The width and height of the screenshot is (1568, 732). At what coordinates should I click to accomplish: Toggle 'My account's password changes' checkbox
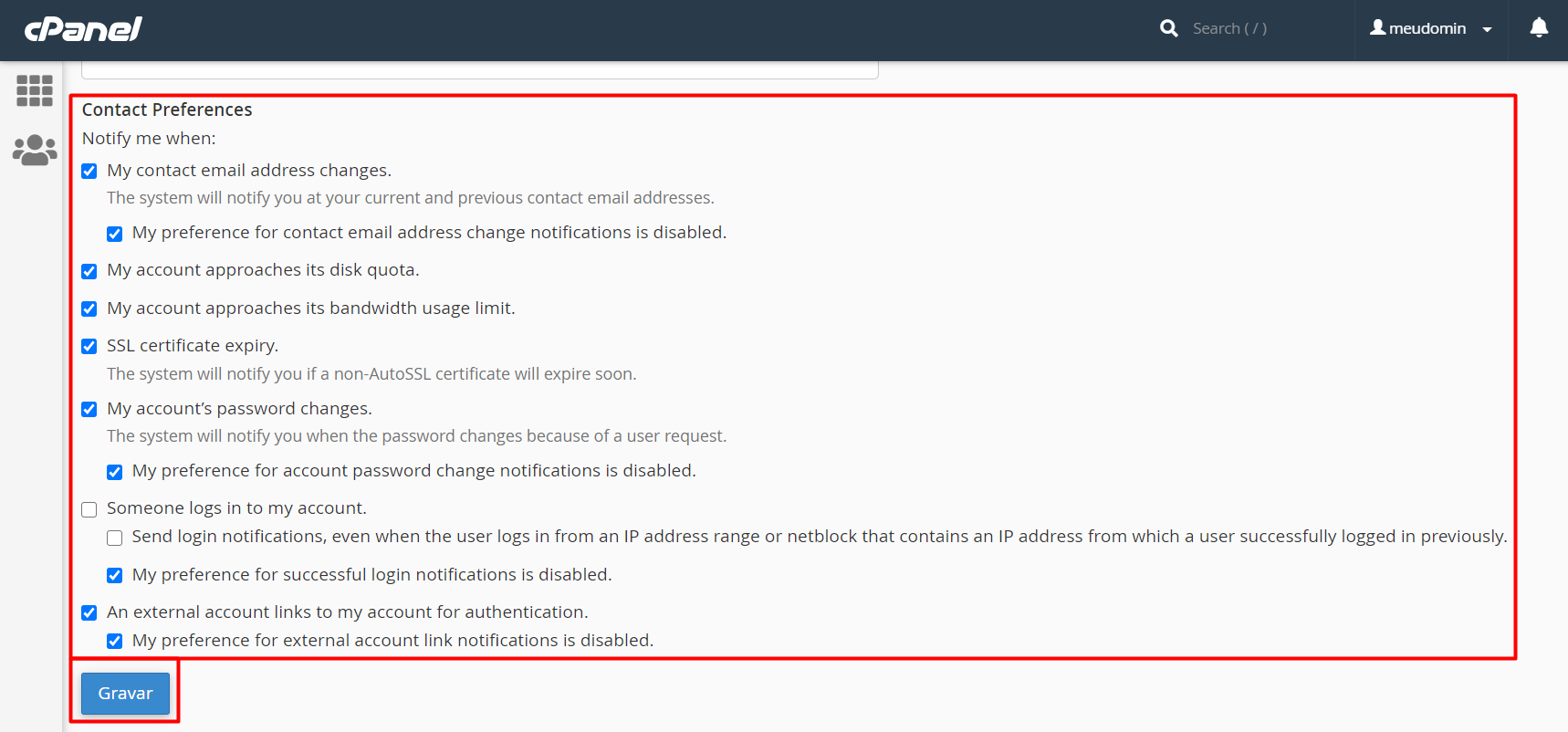(89, 410)
